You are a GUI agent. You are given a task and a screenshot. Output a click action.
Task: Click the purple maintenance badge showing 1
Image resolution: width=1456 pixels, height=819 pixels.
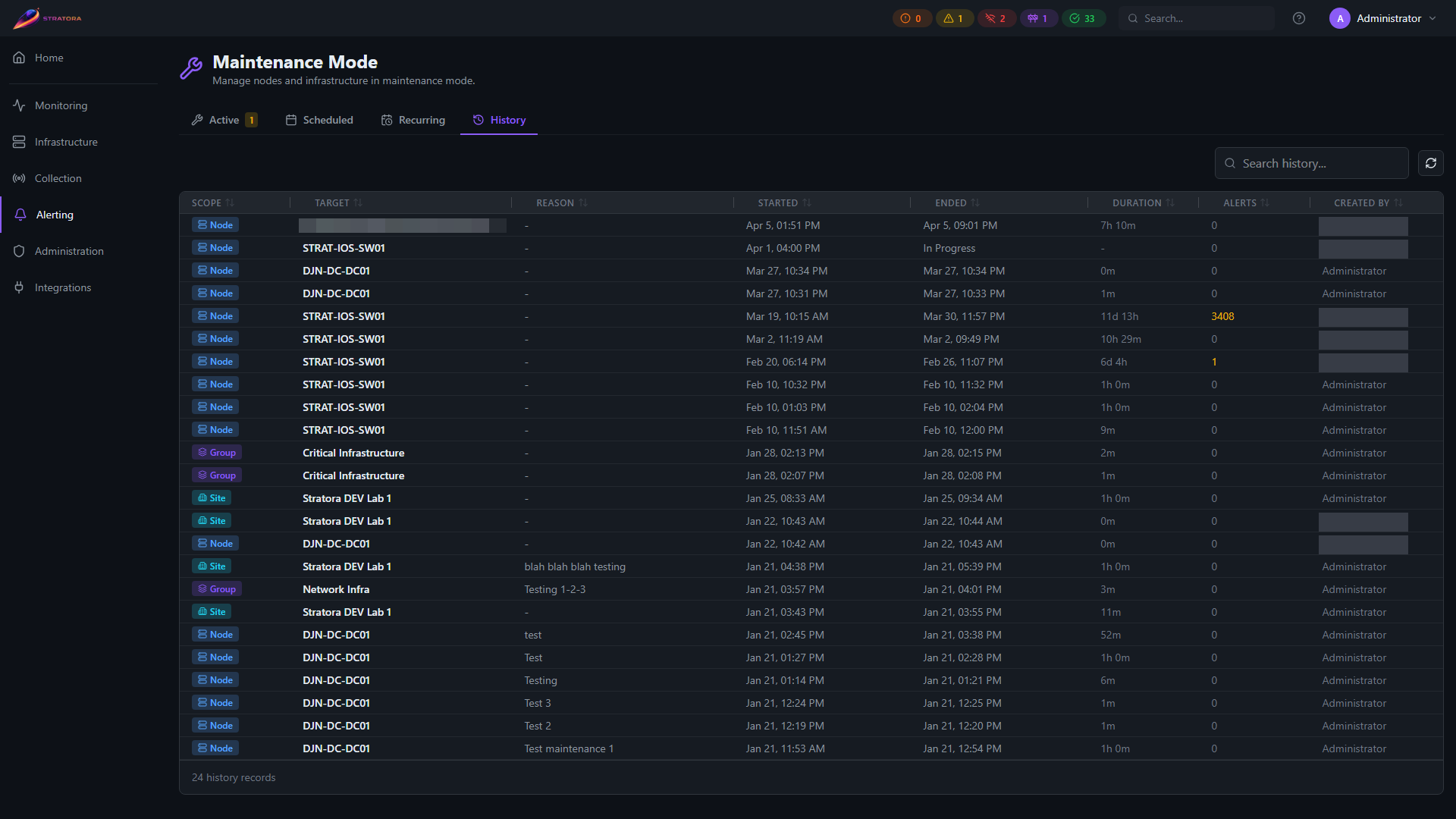(1038, 18)
